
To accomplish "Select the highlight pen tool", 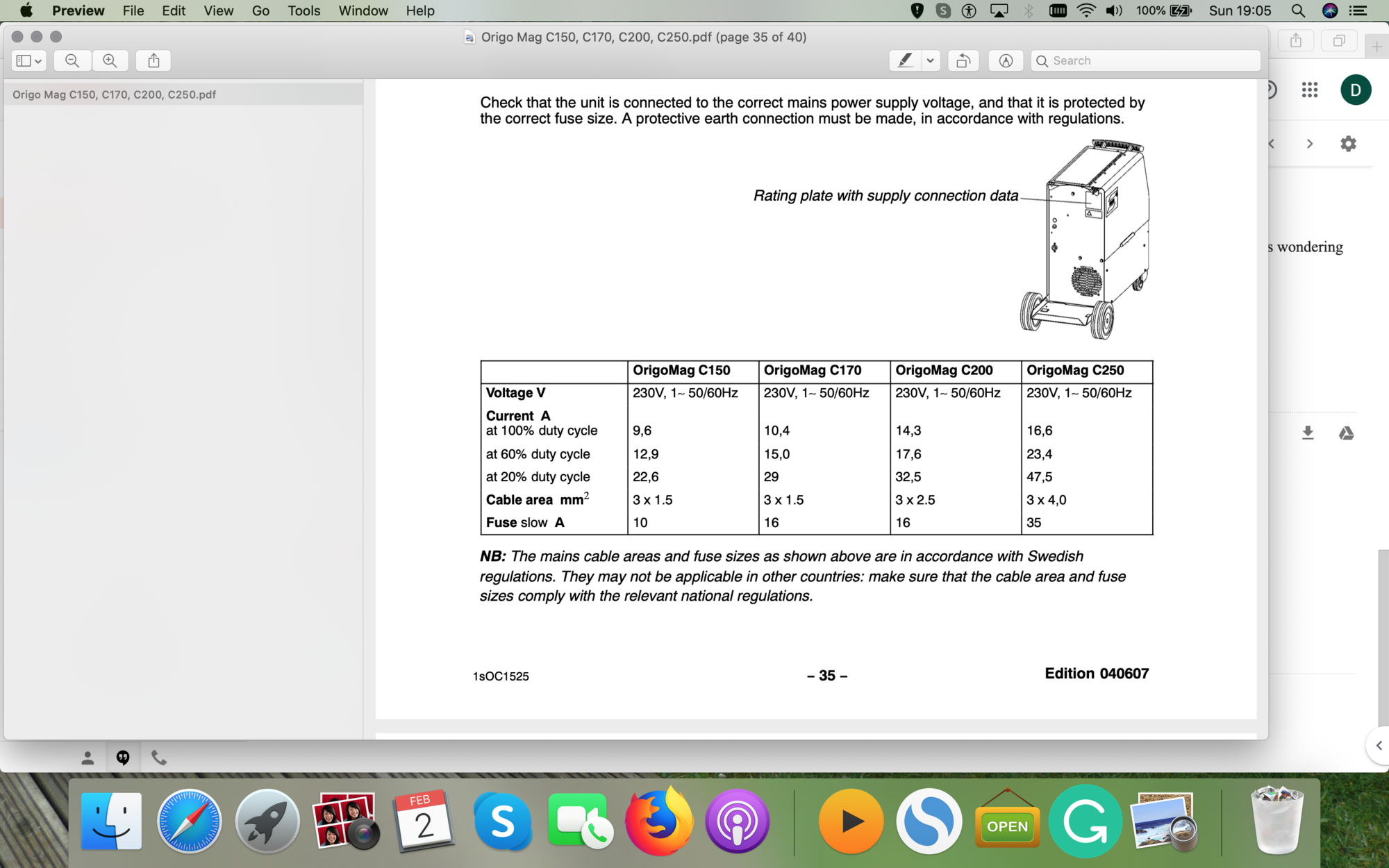I will (905, 60).
